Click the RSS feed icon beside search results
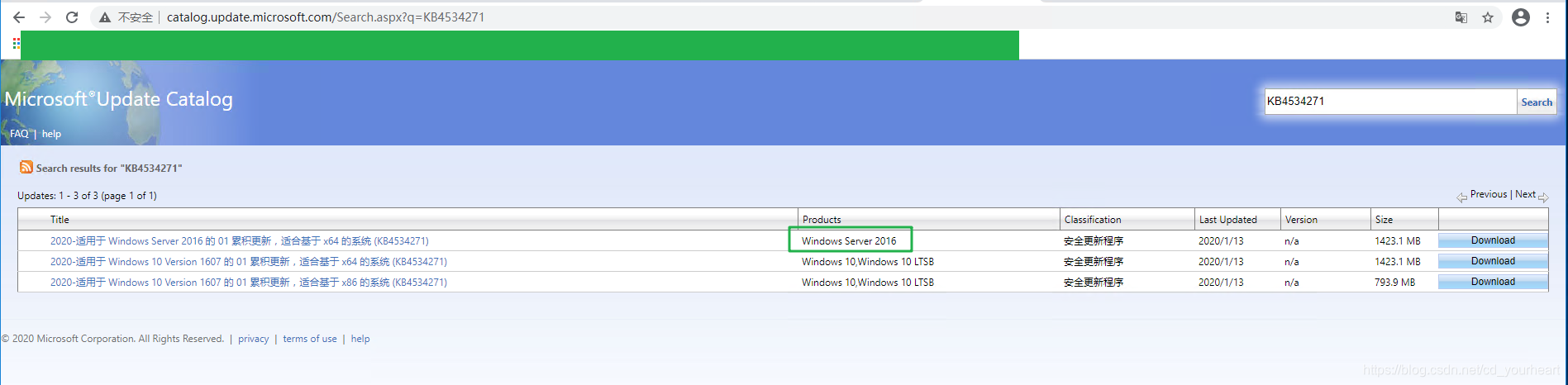Viewport: 1568px width, 385px height. click(x=26, y=168)
